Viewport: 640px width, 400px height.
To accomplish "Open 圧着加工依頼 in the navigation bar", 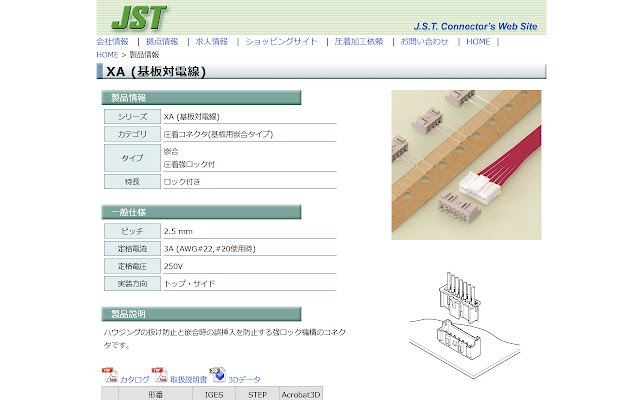I will click(x=358, y=42).
